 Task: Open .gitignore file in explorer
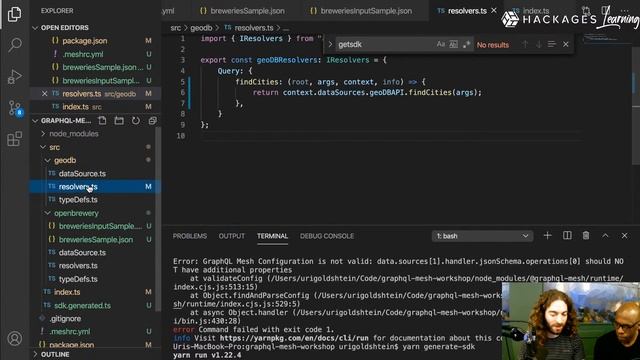tap(65, 318)
